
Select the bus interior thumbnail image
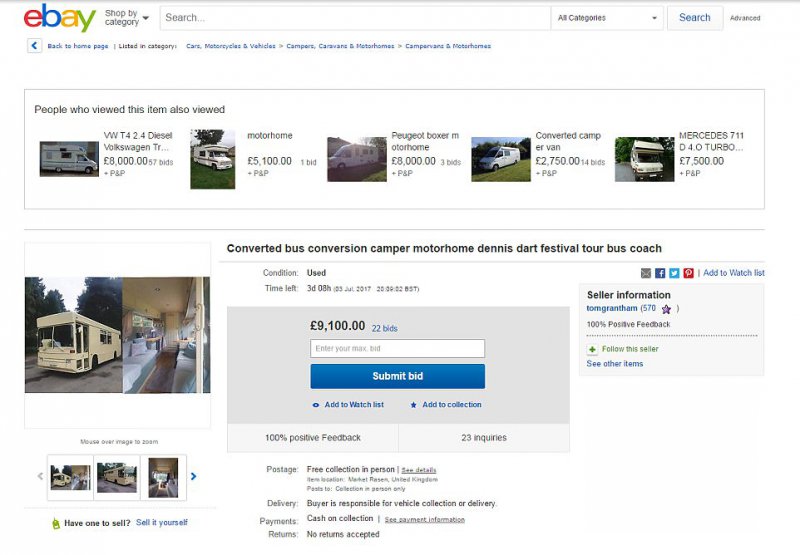pos(163,477)
